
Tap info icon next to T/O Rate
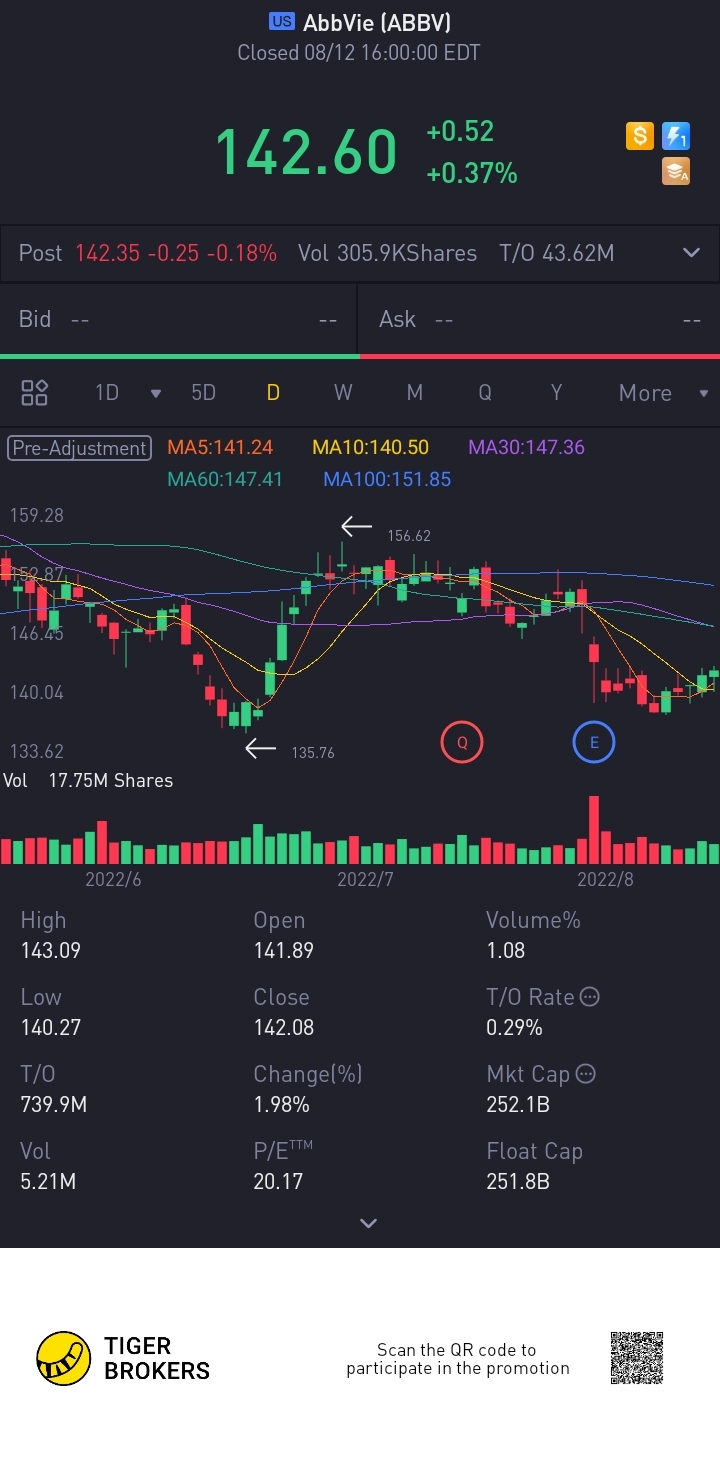click(590, 997)
